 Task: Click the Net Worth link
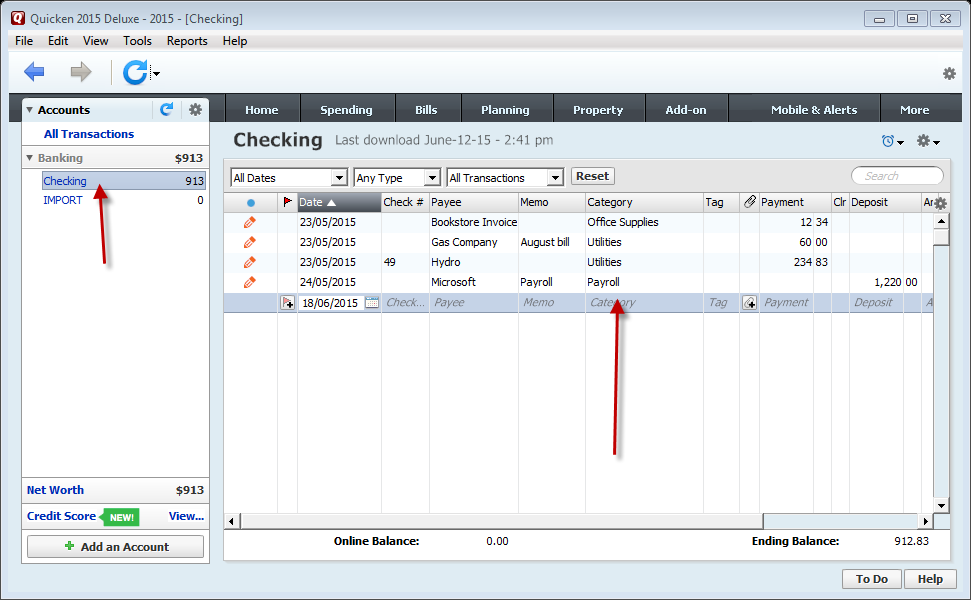[x=55, y=490]
